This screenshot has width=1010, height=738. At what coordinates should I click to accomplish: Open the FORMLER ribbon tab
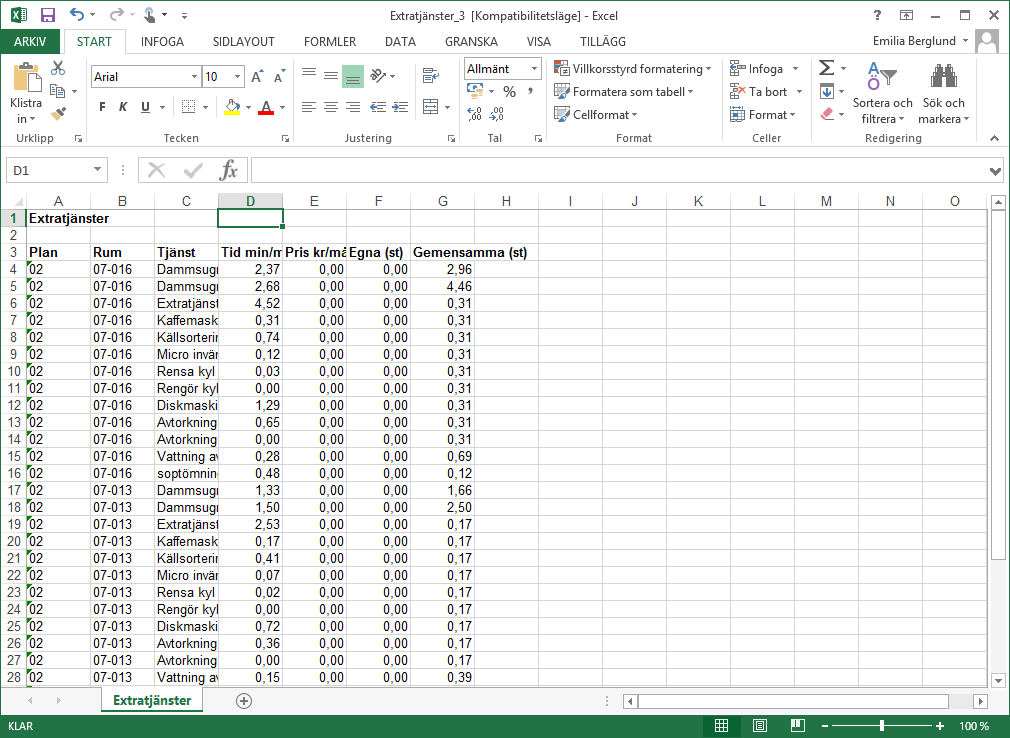click(330, 42)
